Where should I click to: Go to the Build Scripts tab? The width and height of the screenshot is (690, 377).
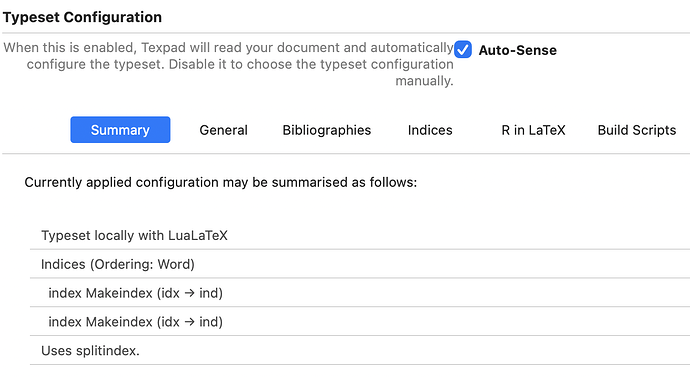(637, 130)
